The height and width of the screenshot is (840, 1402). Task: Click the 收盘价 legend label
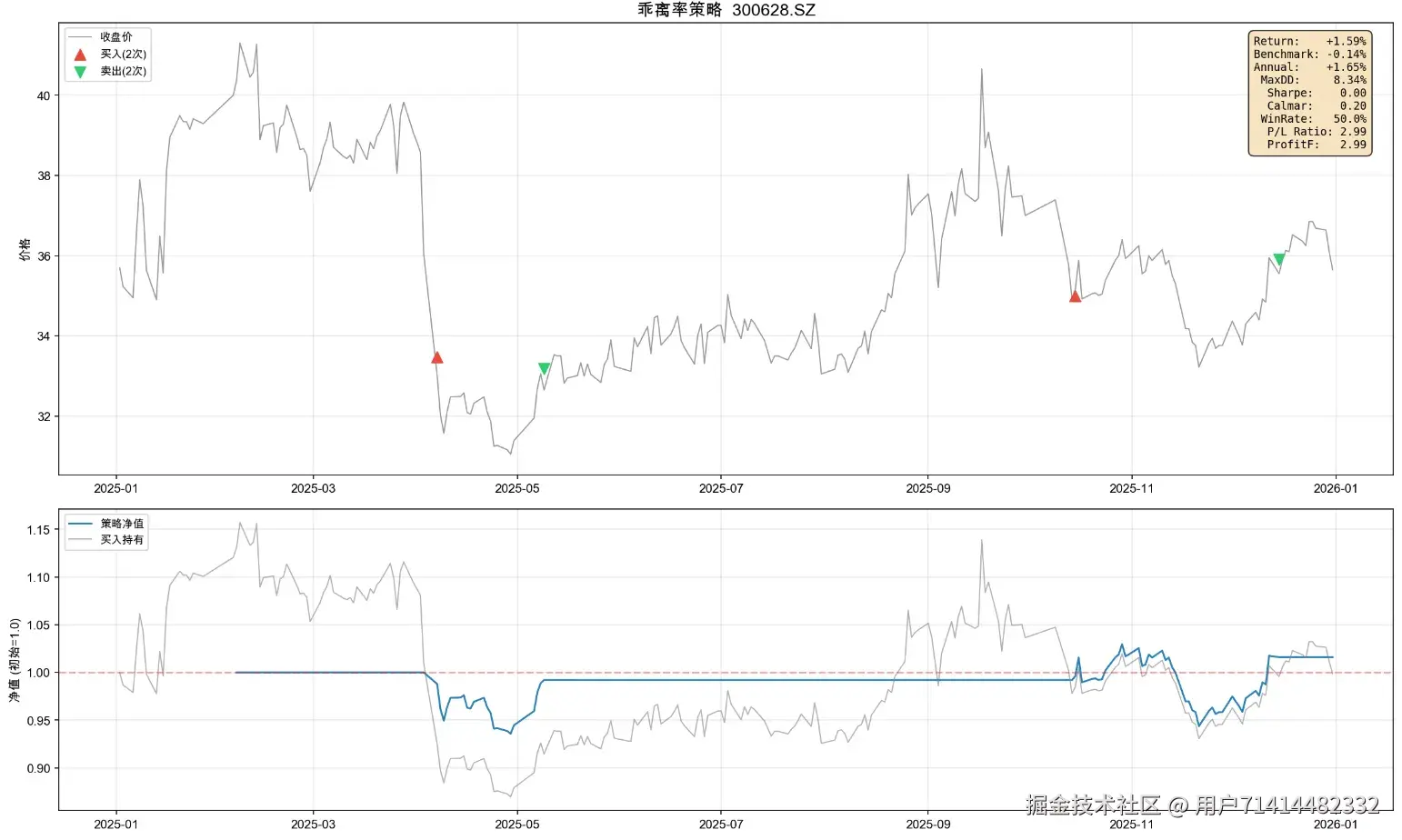pos(116,37)
